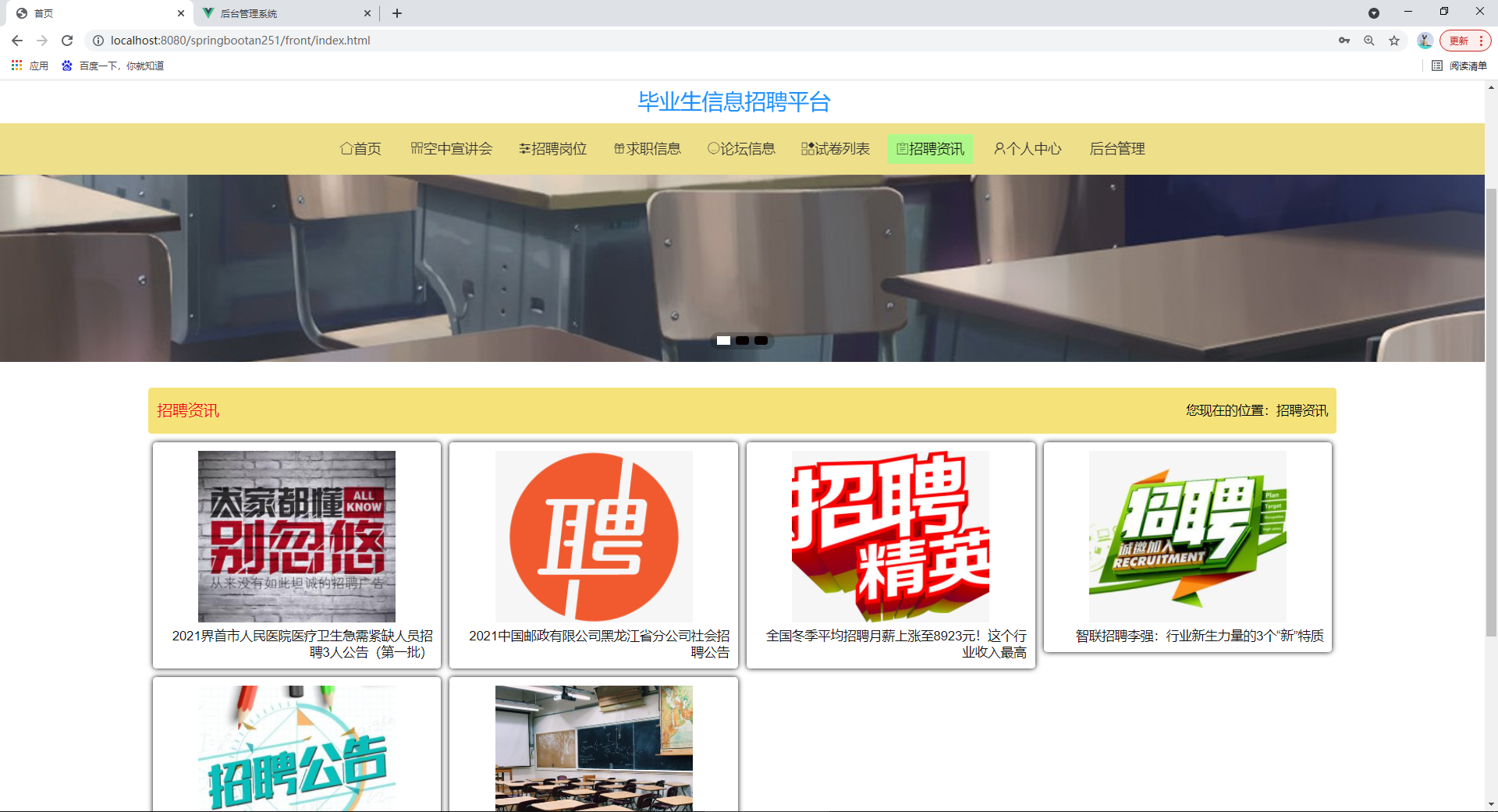Screen dimensions: 1498x812
Task: Click the red 招聘资讯 section heading
Action: click(x=188, y=410)
